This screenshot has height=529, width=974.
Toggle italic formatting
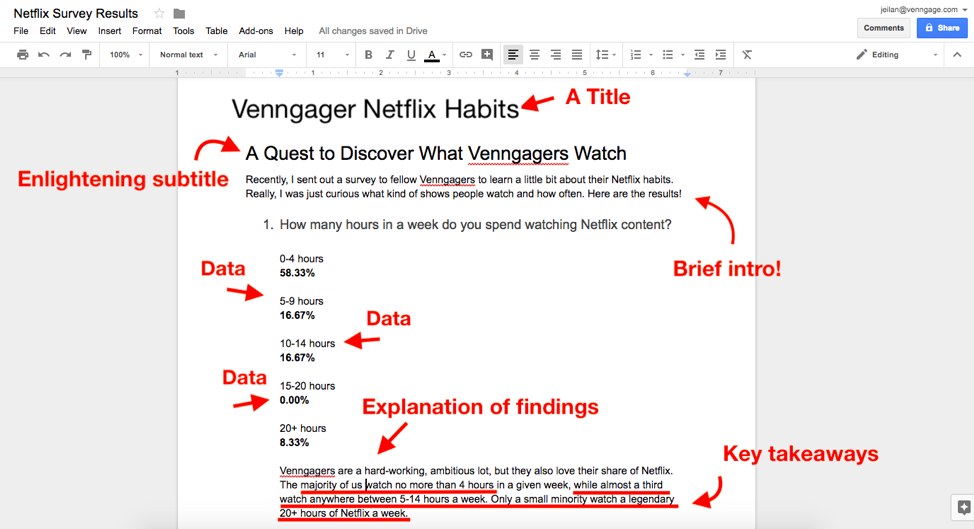coord(389,55)
